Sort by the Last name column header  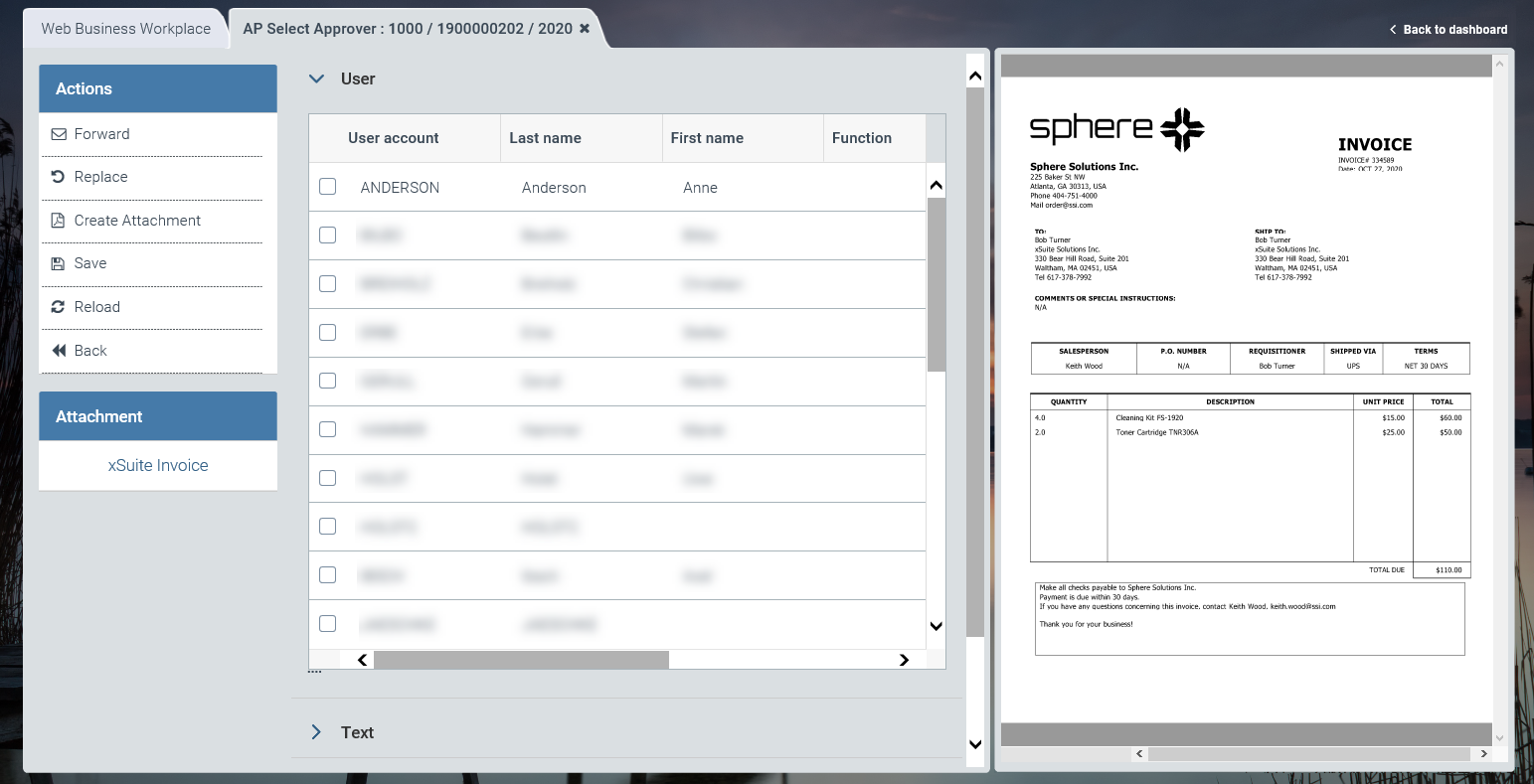click(545, 138)
